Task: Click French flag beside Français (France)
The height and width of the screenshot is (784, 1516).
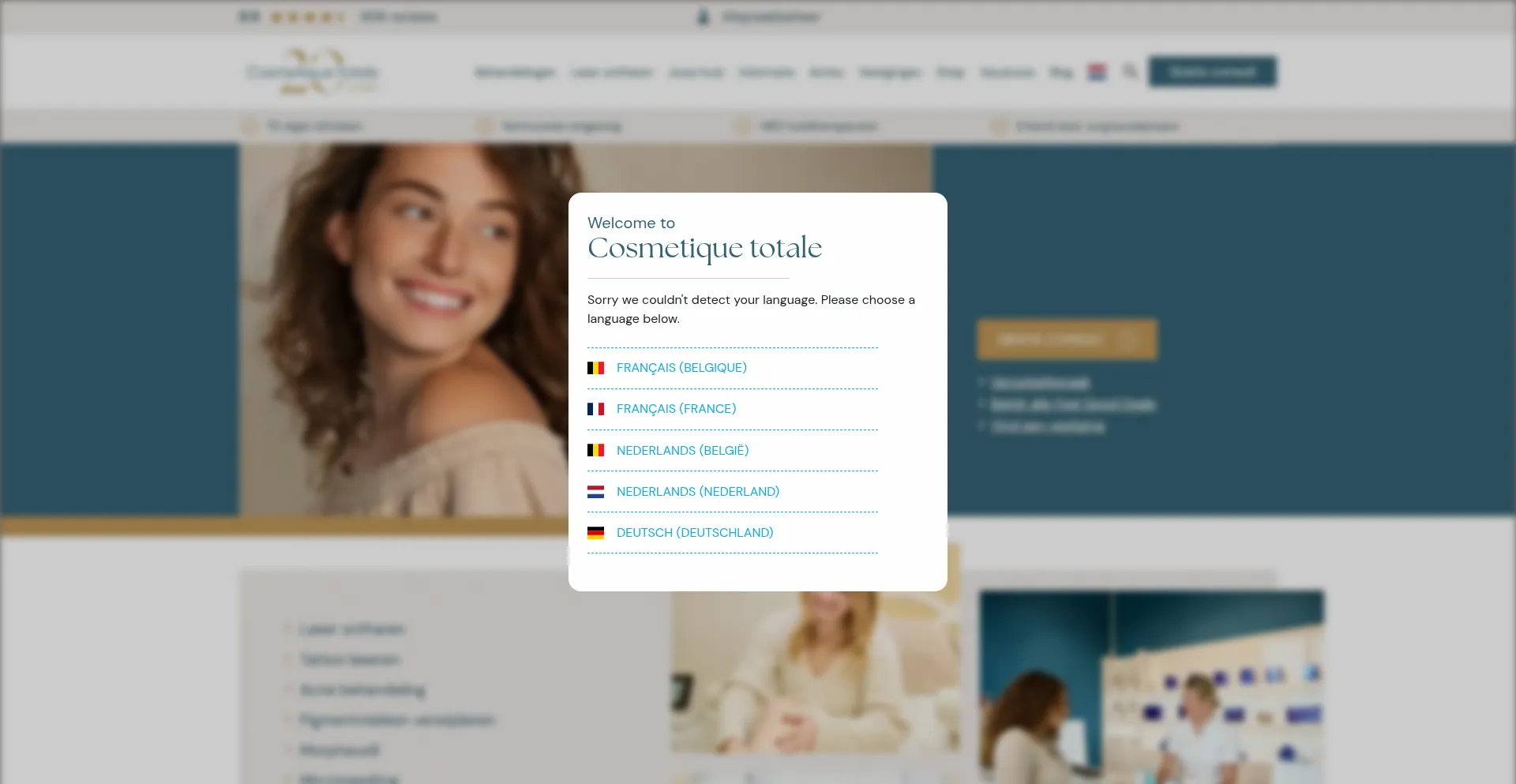Action: [x=595, y=409]
